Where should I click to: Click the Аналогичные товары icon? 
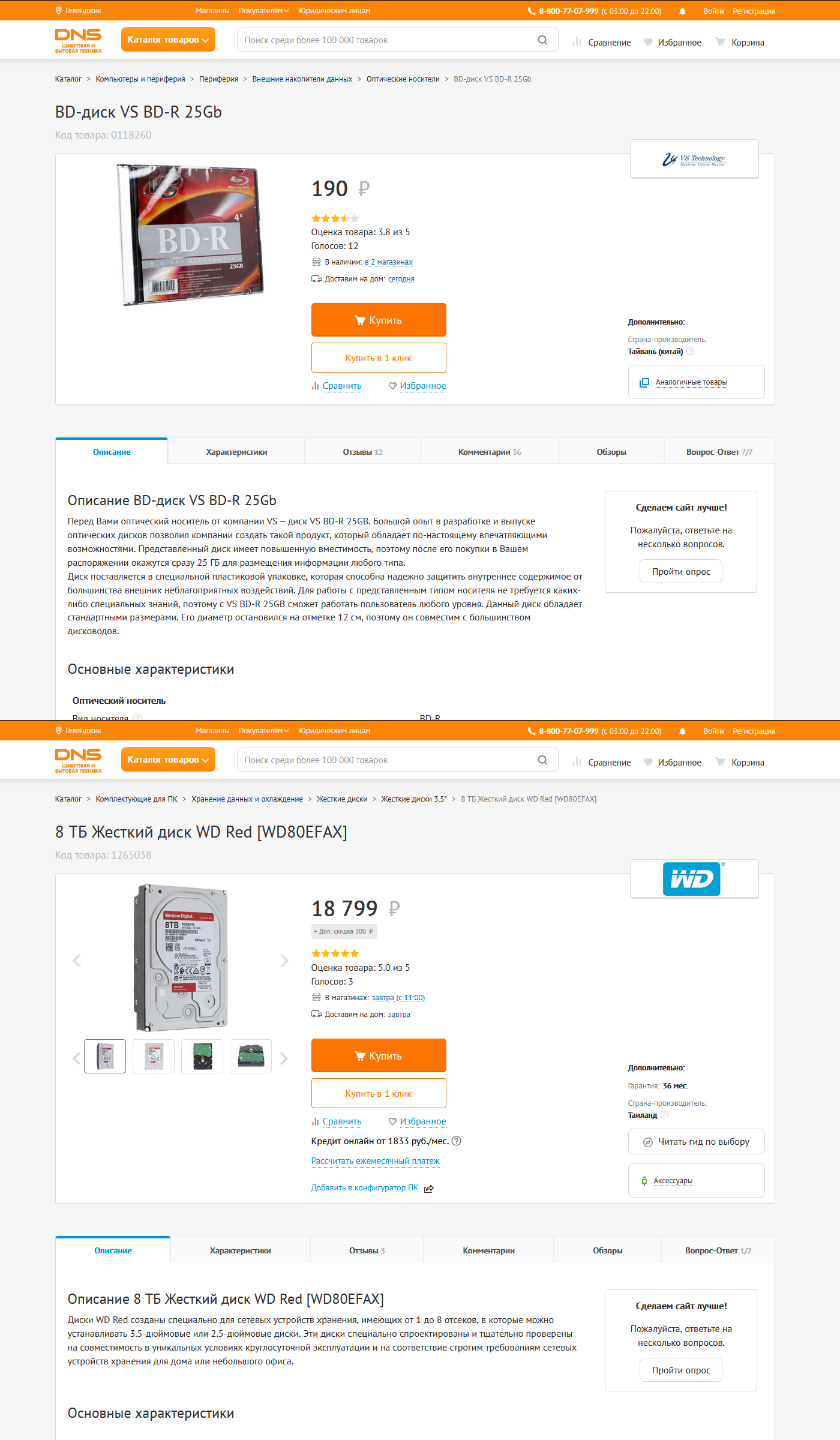coord(644,382)
